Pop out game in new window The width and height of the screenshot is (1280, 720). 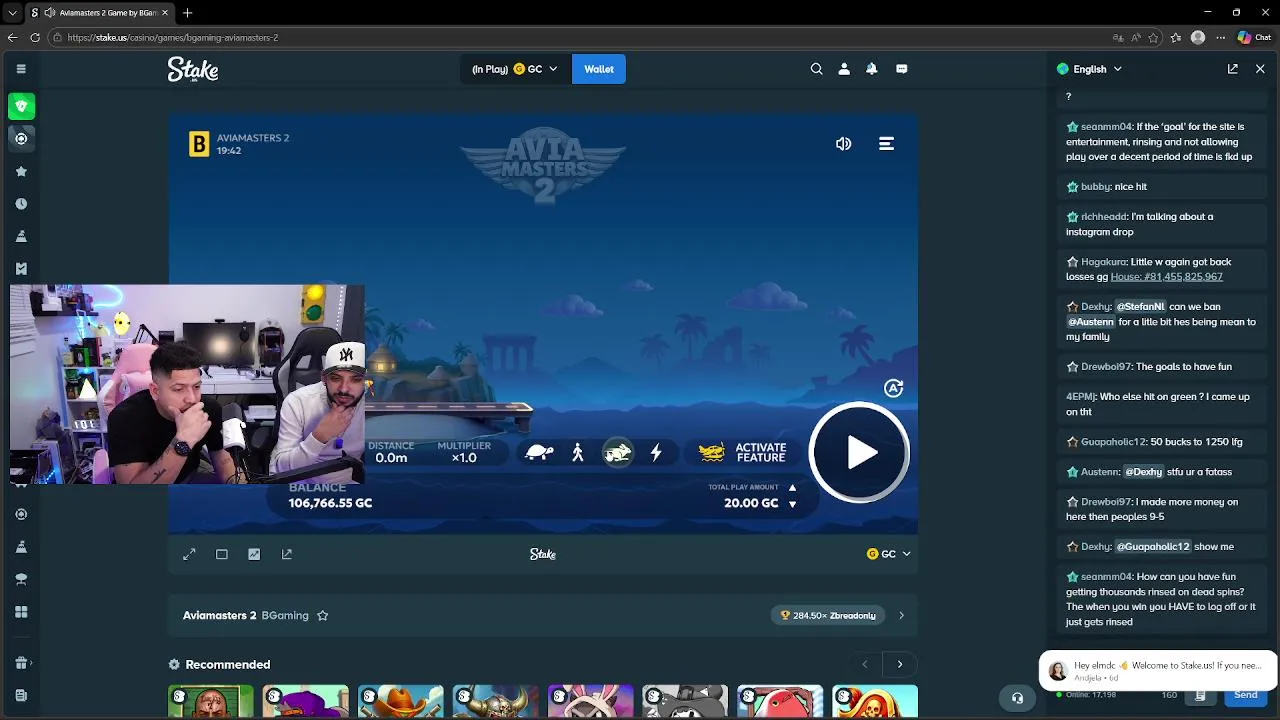(x=287, y=554)
